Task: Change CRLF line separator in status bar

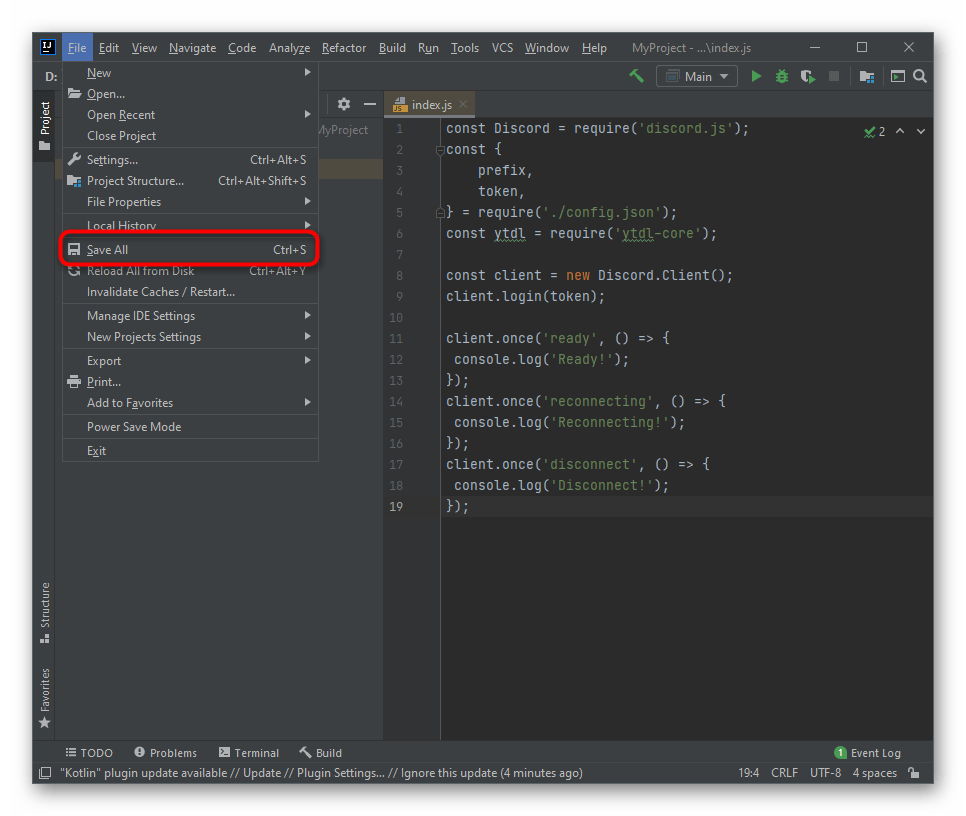Action: (x=784, y=773)
